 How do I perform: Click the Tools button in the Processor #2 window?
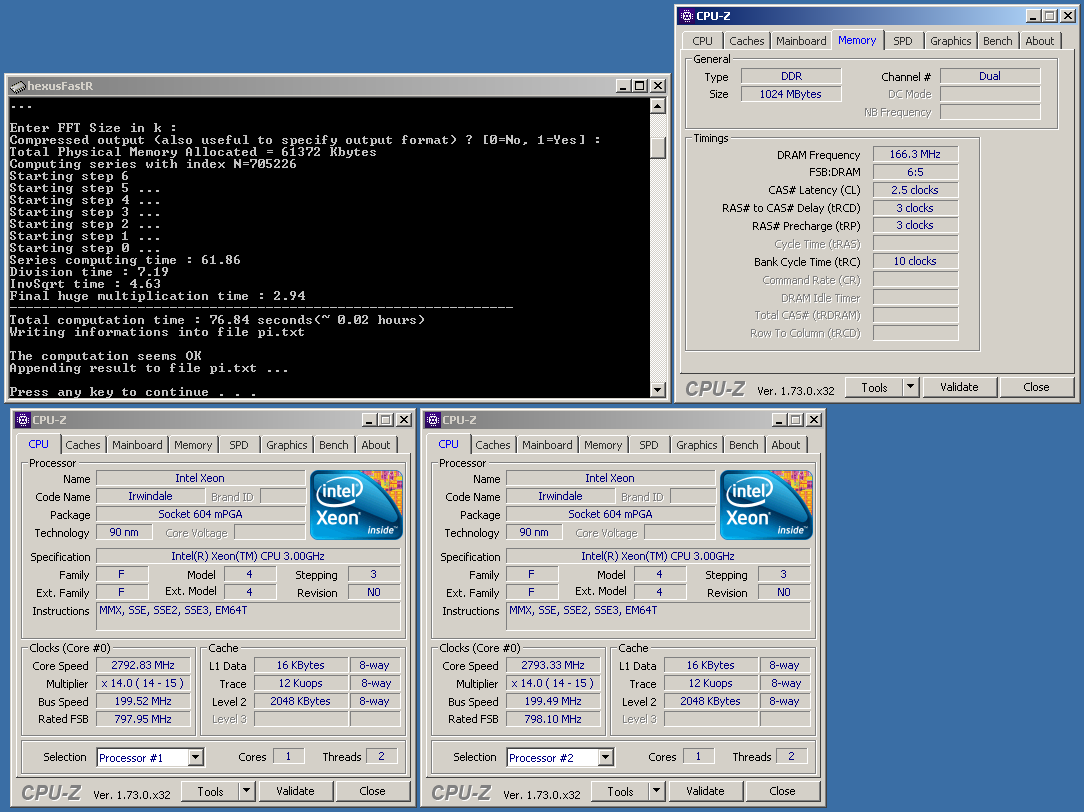[620, 791]
